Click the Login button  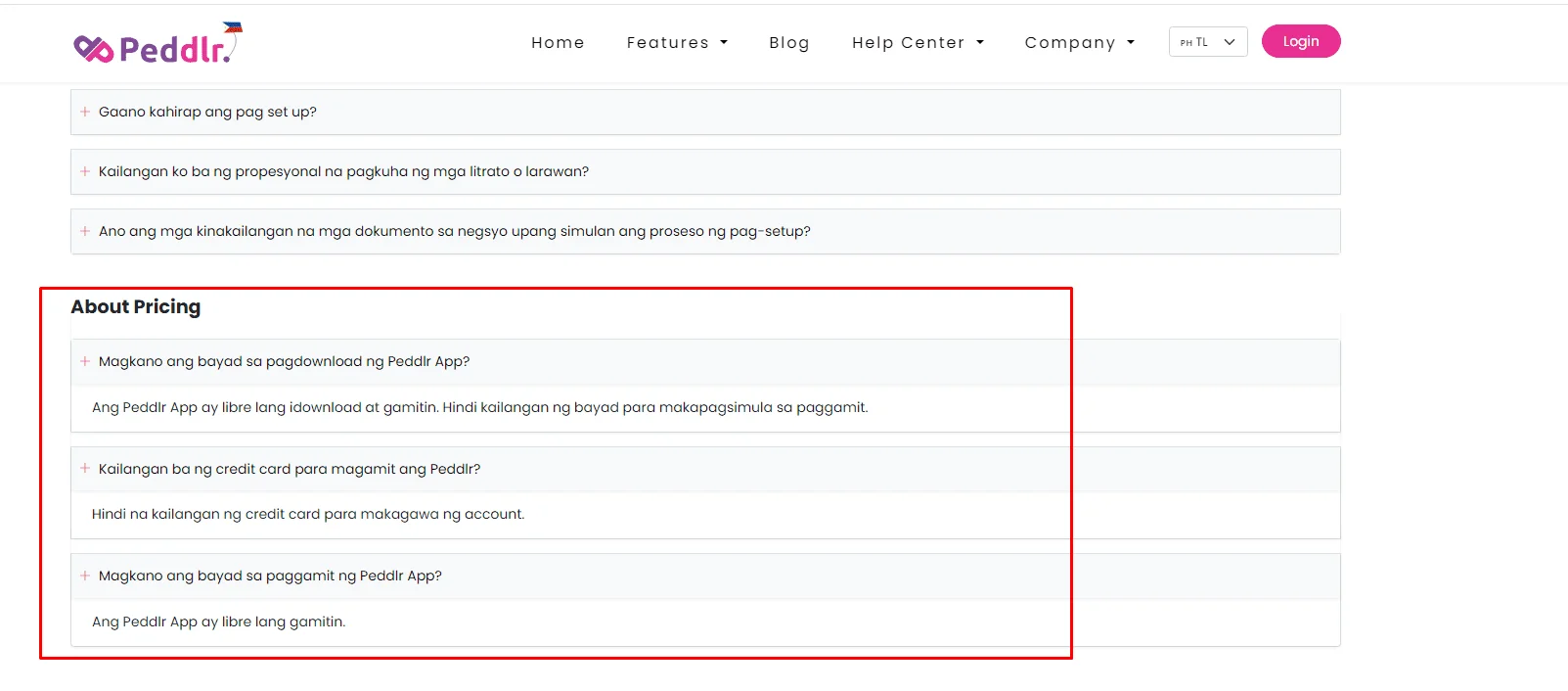coord(1301,41)
